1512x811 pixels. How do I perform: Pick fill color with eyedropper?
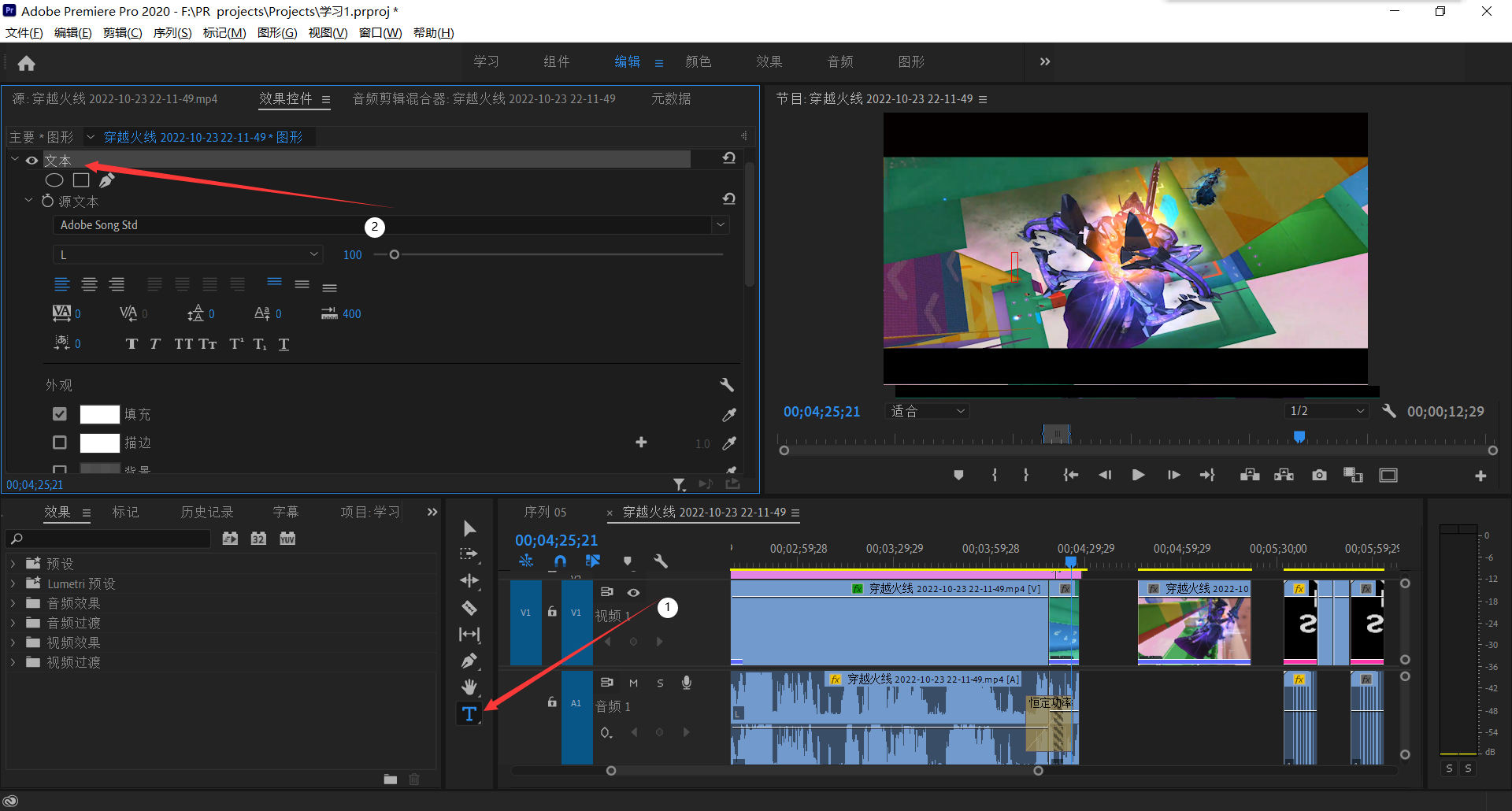click(x=729, y=414)
